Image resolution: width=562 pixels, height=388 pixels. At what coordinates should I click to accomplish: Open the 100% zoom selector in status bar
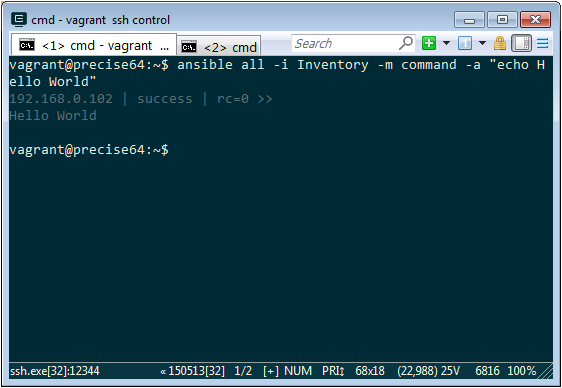(x=521, y=371)
